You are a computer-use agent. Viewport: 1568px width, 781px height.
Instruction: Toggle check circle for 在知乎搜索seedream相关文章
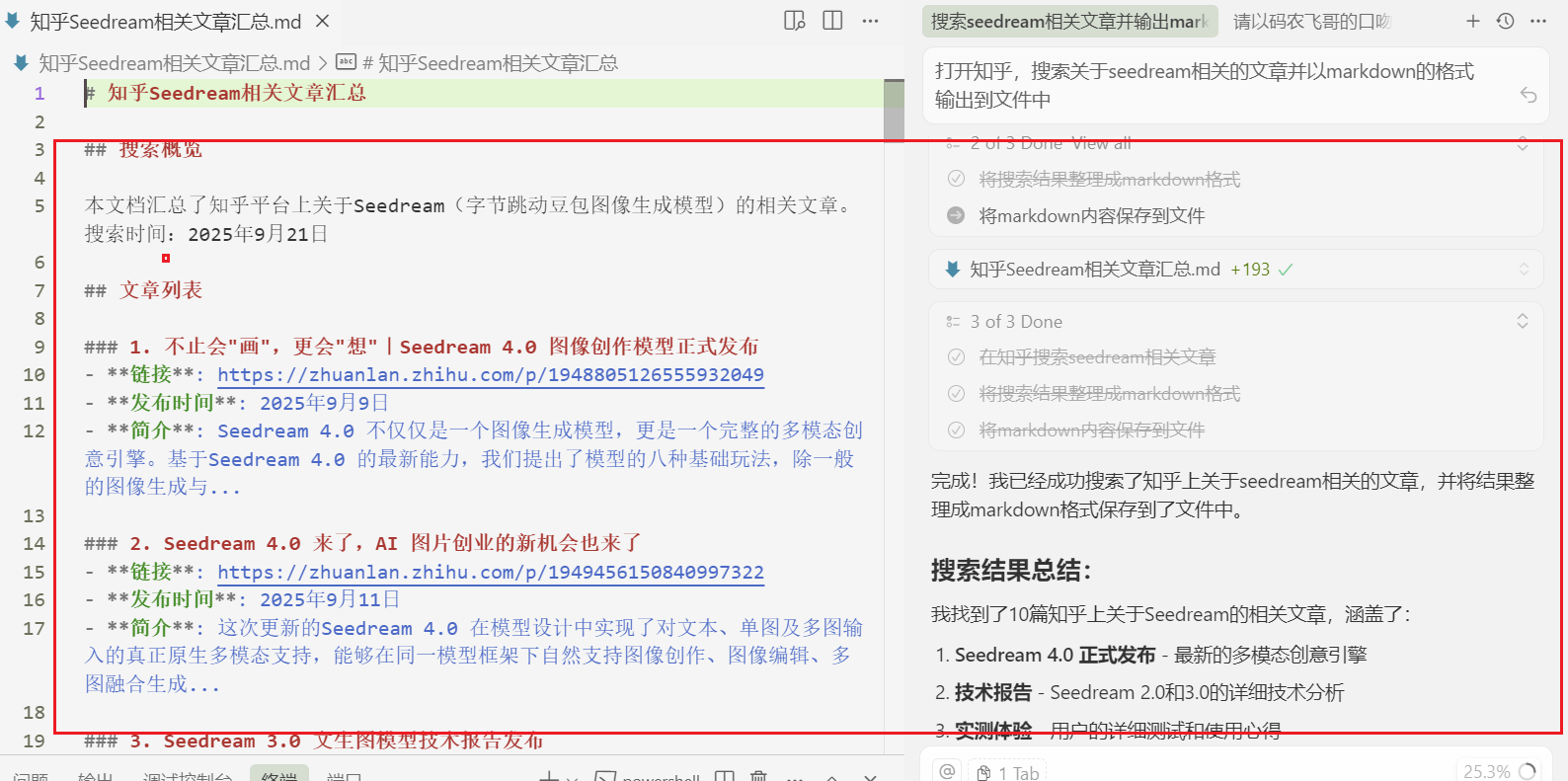956,356
